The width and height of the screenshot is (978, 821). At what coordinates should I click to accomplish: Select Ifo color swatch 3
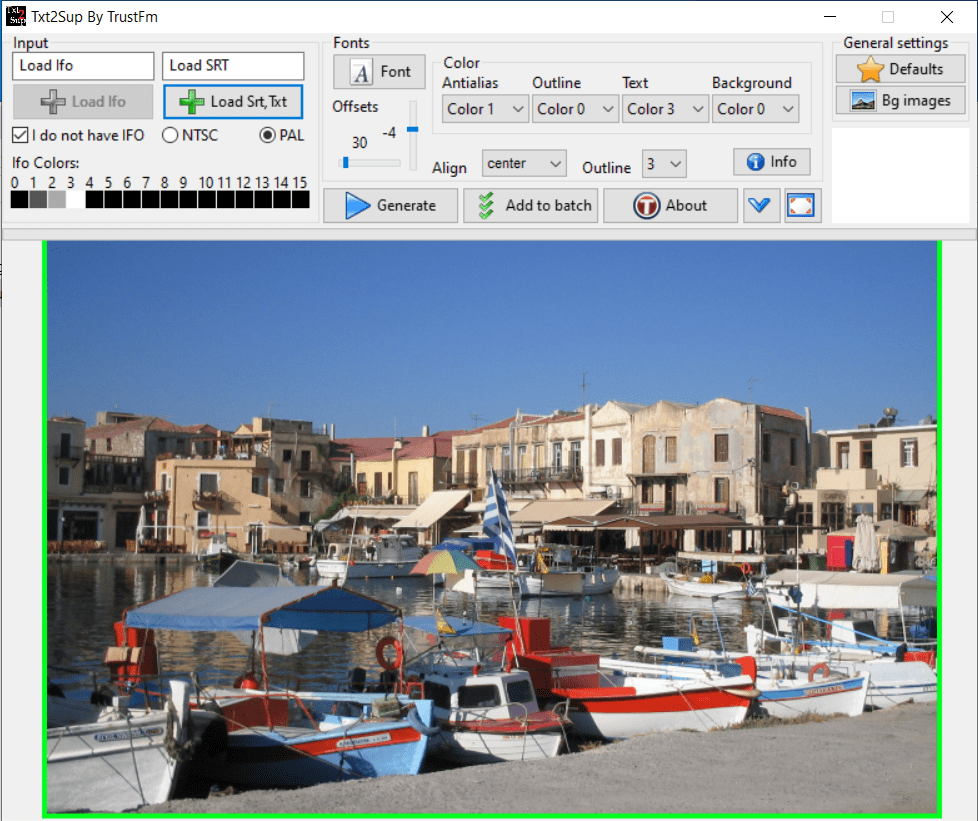click(x=75, y=200)
